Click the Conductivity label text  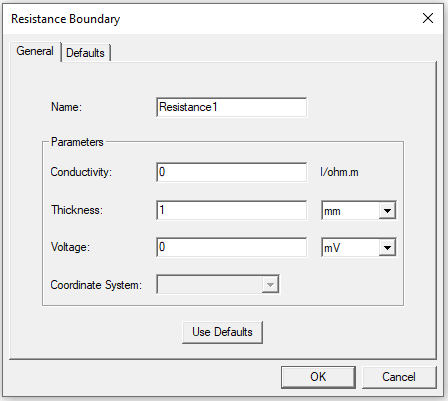[81, 172]
